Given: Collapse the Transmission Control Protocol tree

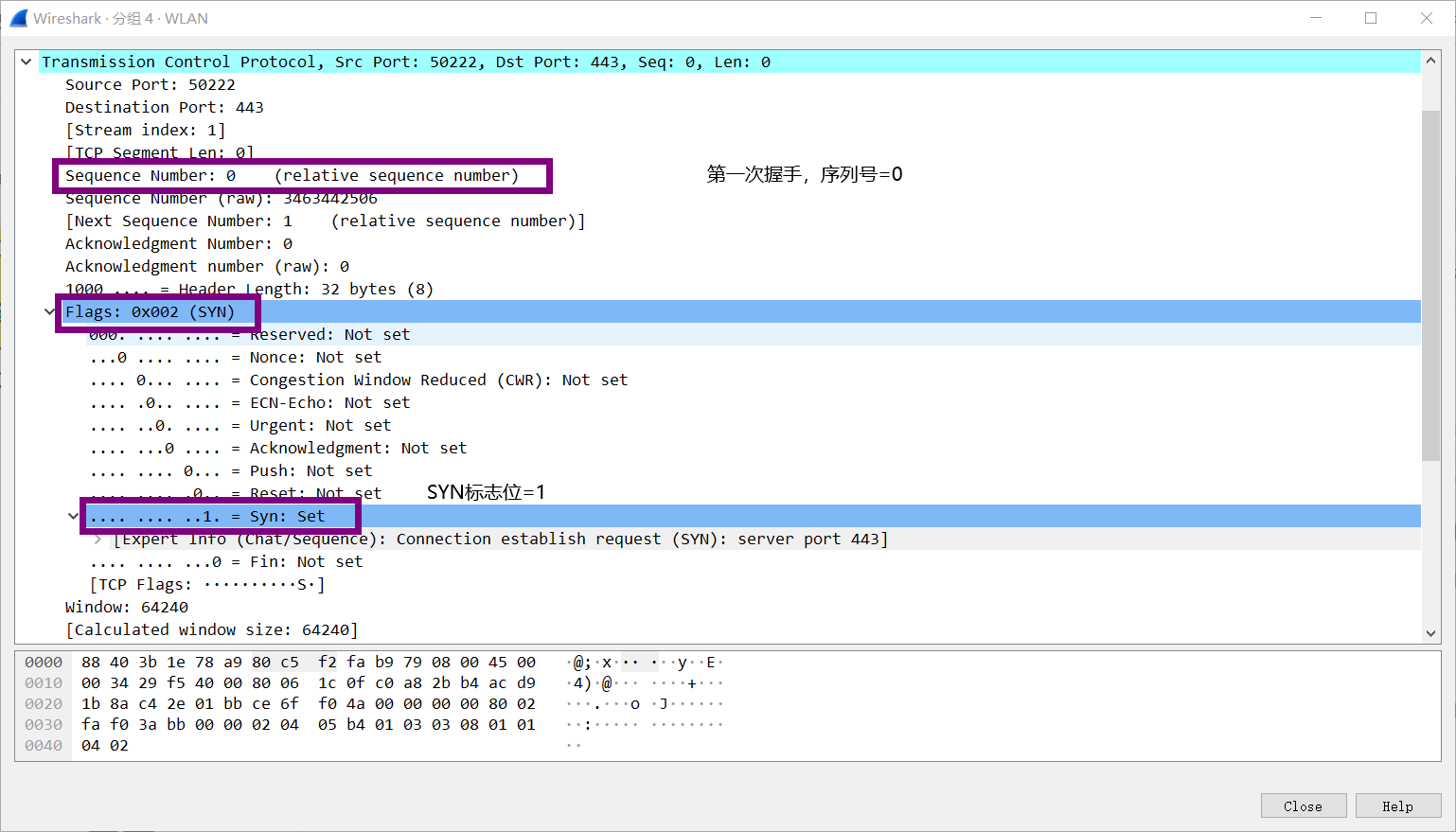Looking at the screenshot, I should (27, 62).
